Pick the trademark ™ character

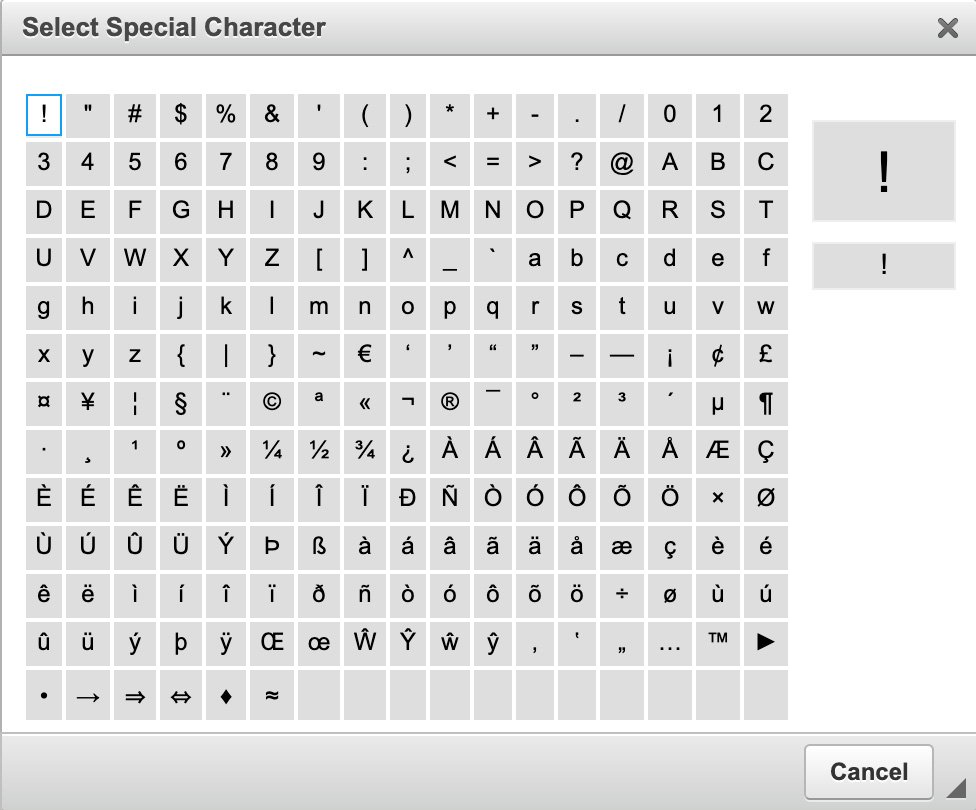(718, 643)
